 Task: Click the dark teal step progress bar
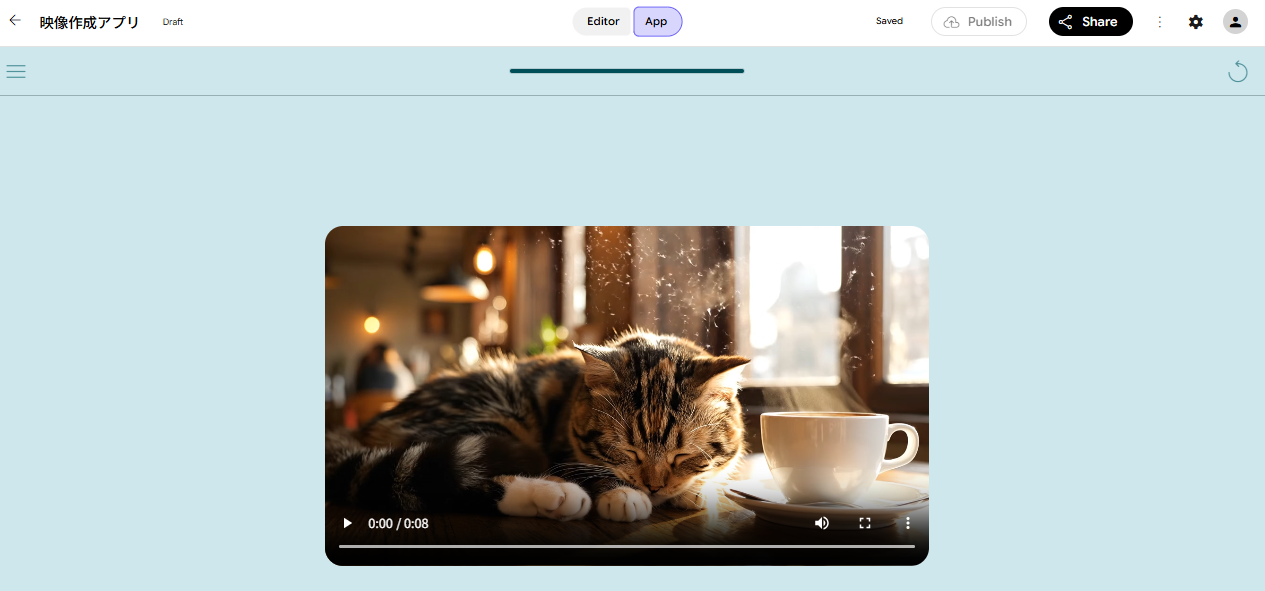[x=627, y=71]
